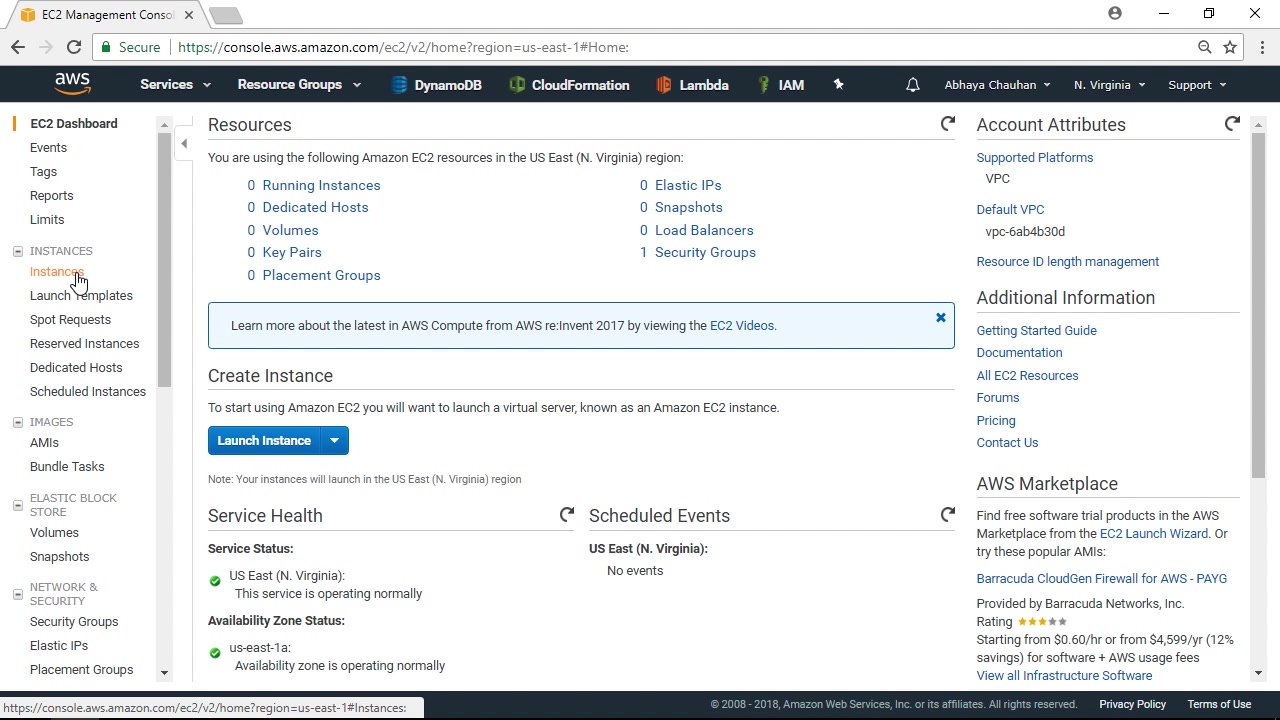Viewport: 1280px width, 720px height.
Task: Open the Resource Groups menu
Action: pyautogui.click(x=299, y=85)
